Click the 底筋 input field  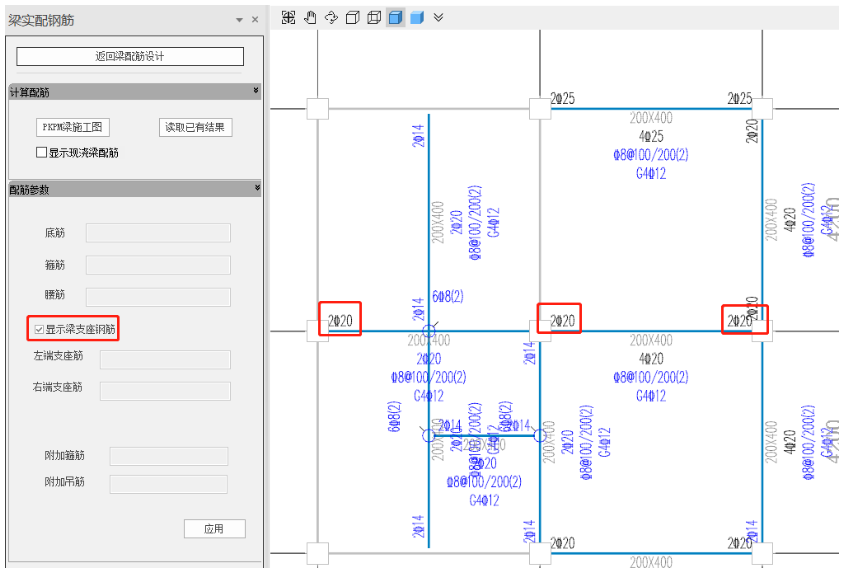coord(158,233)
